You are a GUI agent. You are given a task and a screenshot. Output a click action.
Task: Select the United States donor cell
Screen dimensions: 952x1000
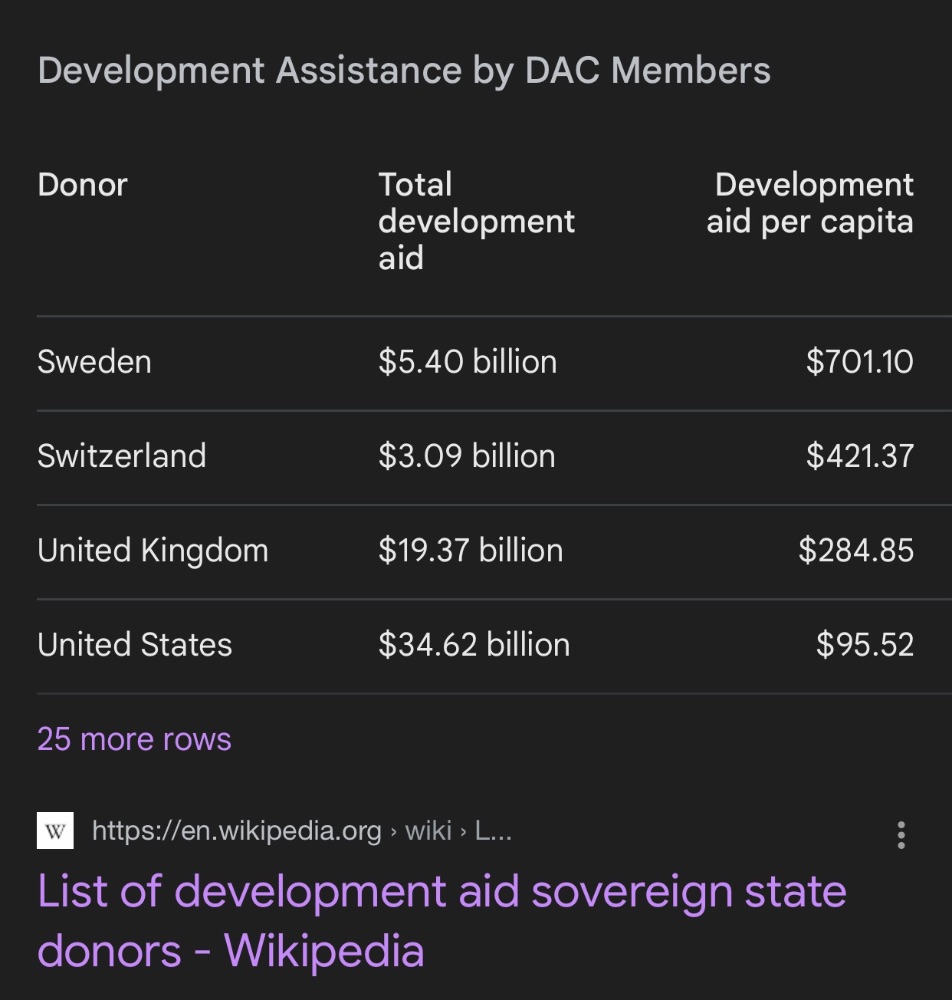tap(135, 644)
